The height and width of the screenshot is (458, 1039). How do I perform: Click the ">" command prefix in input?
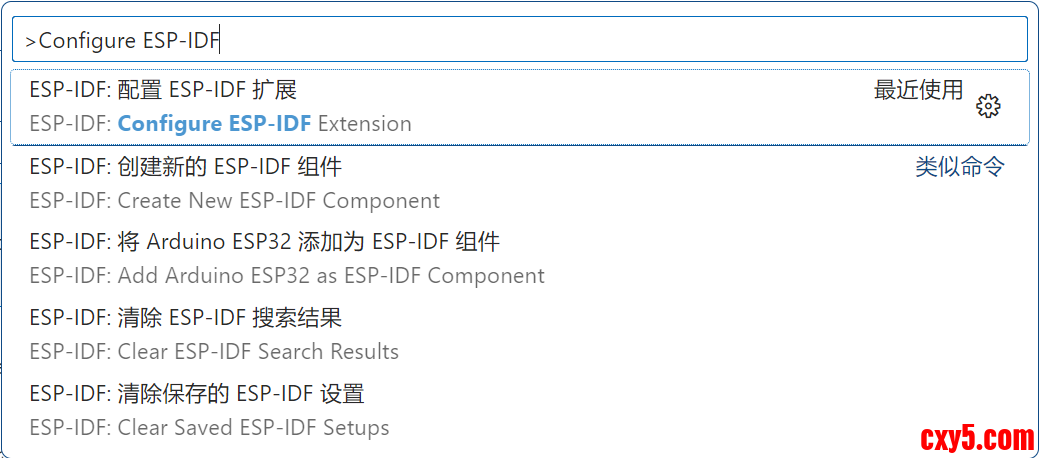pos(31,41)
